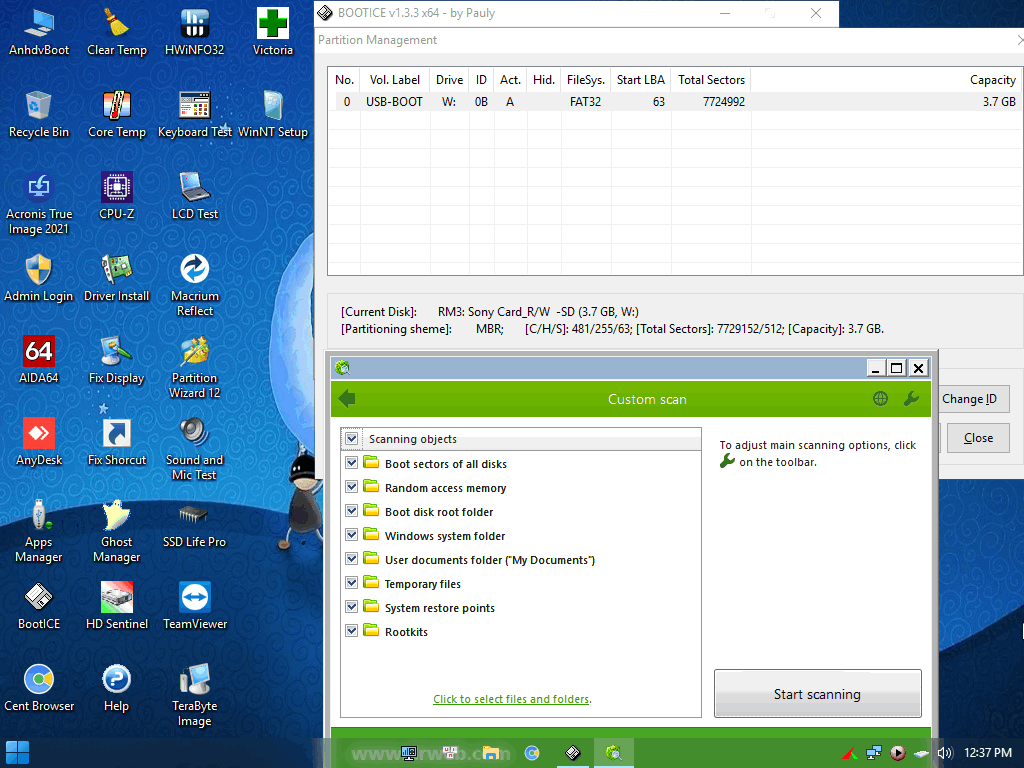Open the AnhdvBoot desktop icon
The width and height of the screenshot is (1024, 768).
(39, 33)
